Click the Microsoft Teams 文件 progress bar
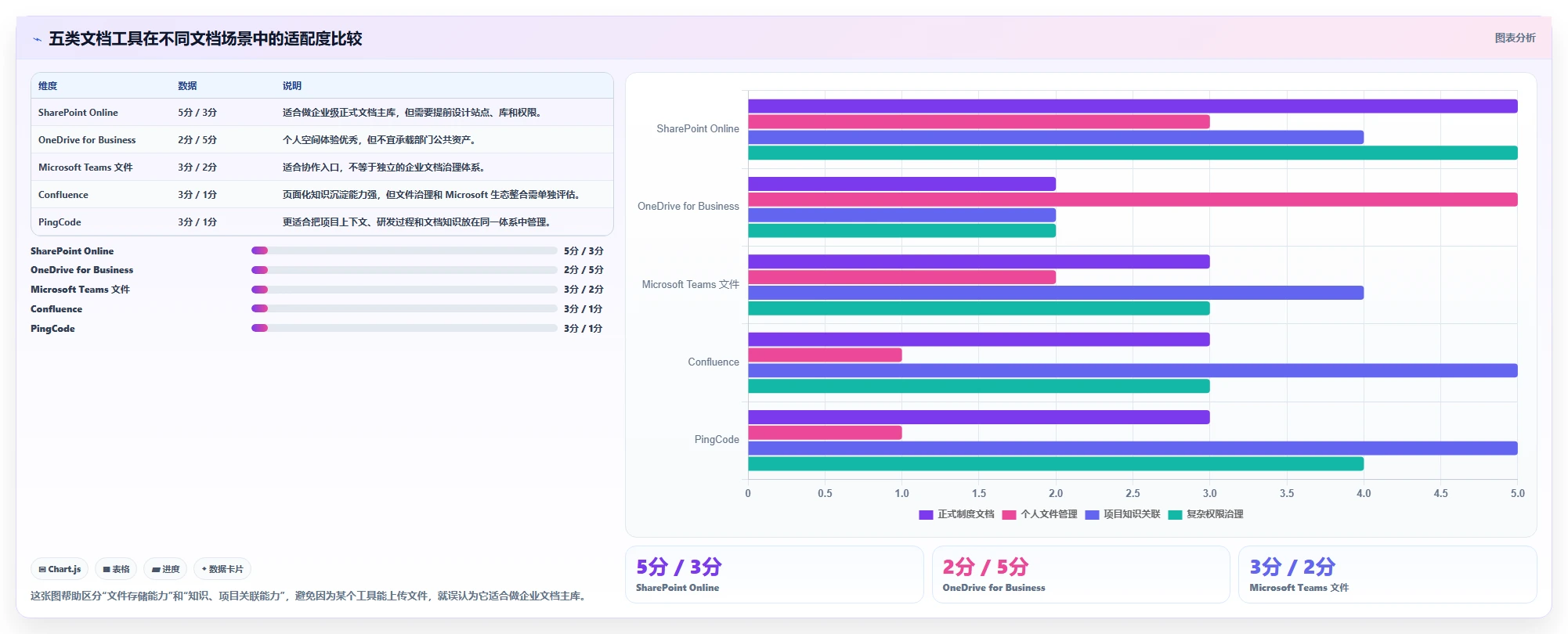The height and width of the screenshot is (634, 1568). point(404,290)
